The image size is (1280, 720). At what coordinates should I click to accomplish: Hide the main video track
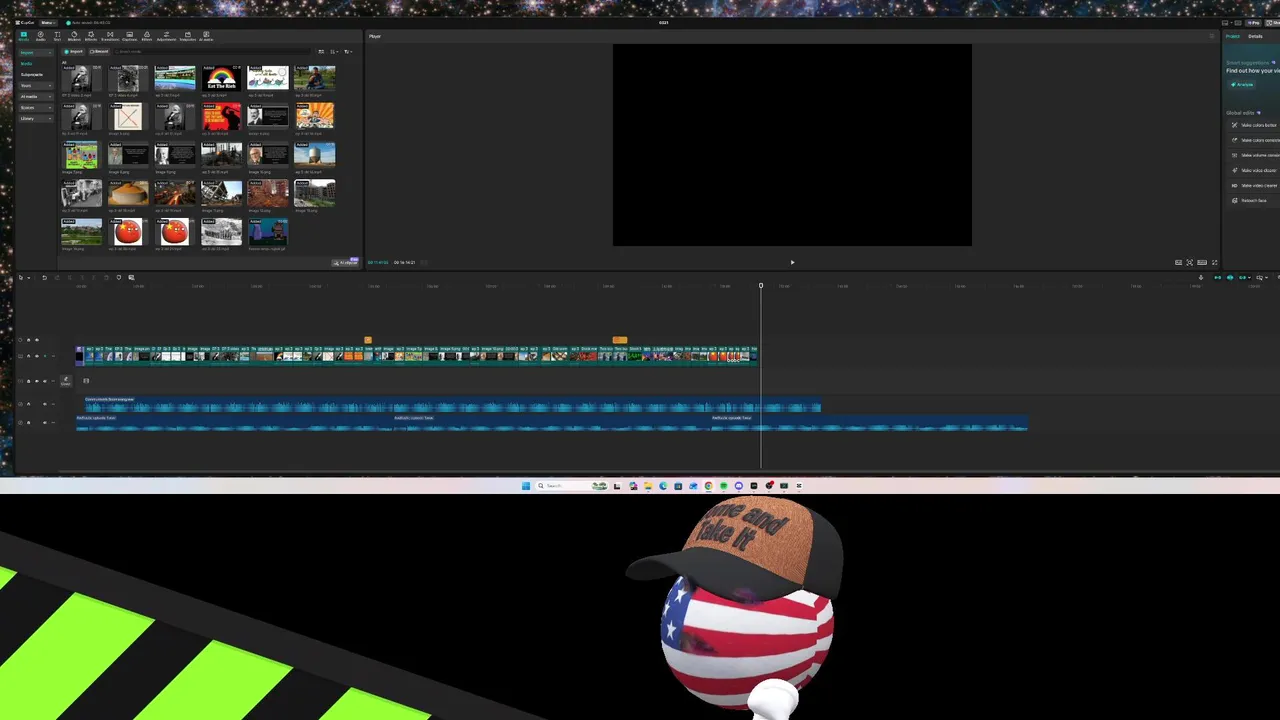37,356
